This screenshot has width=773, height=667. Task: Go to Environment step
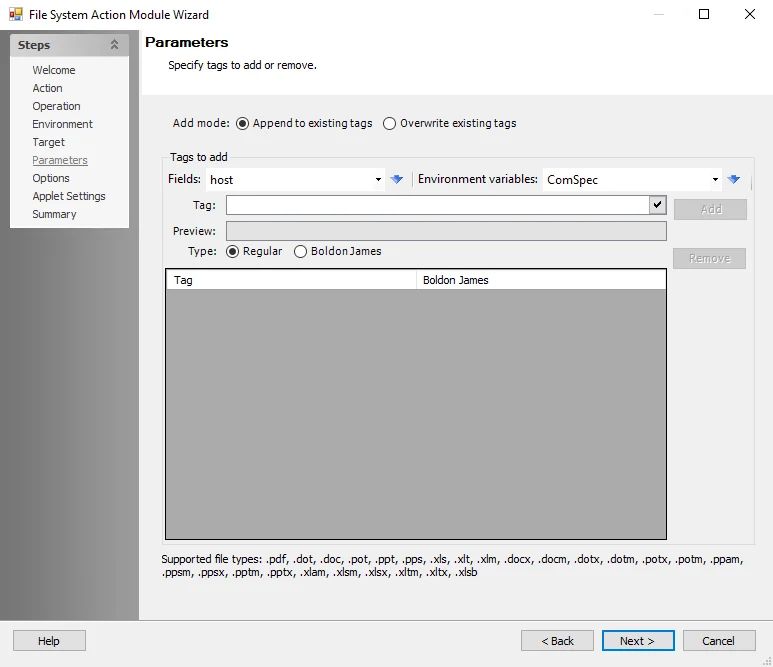click(63, 124)
